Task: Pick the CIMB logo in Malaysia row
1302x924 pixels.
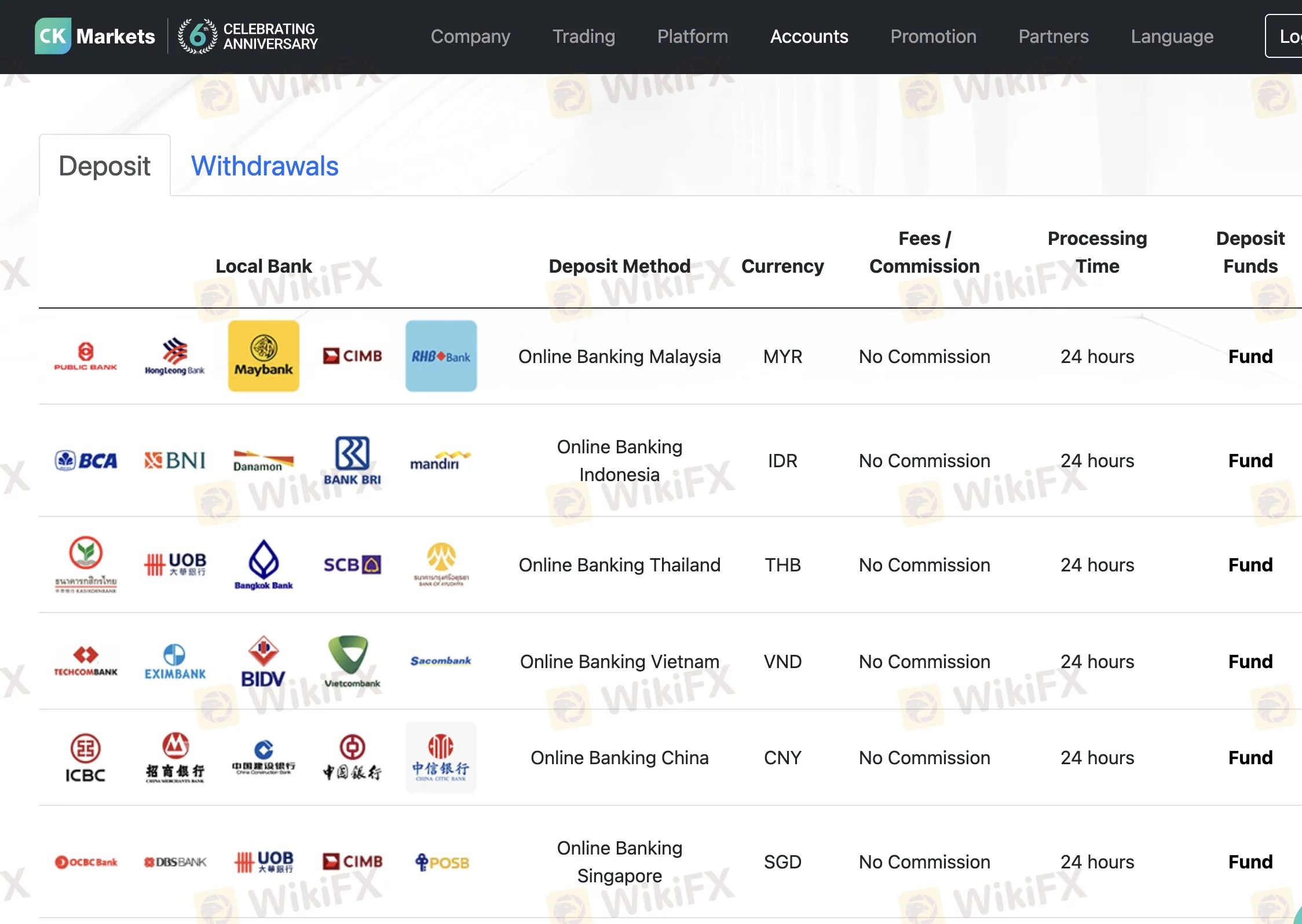Action: coord(352,356)
